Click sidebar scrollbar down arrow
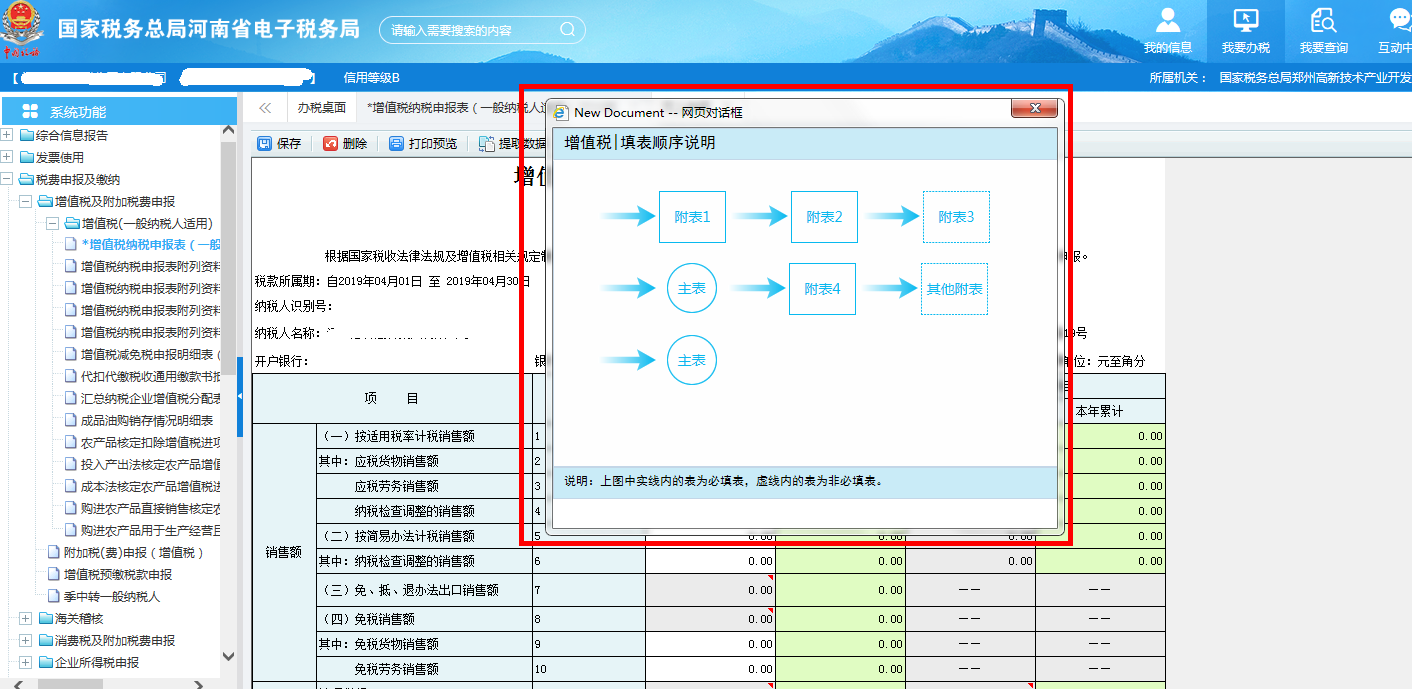This screenshot has width=1412, height=689. tap(228, 657)
